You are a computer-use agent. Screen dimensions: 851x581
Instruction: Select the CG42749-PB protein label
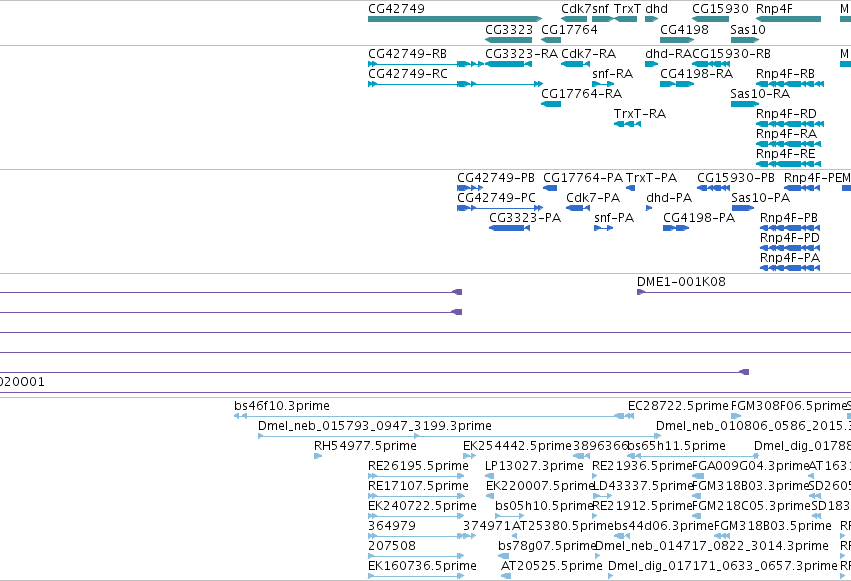click(496, 178)
